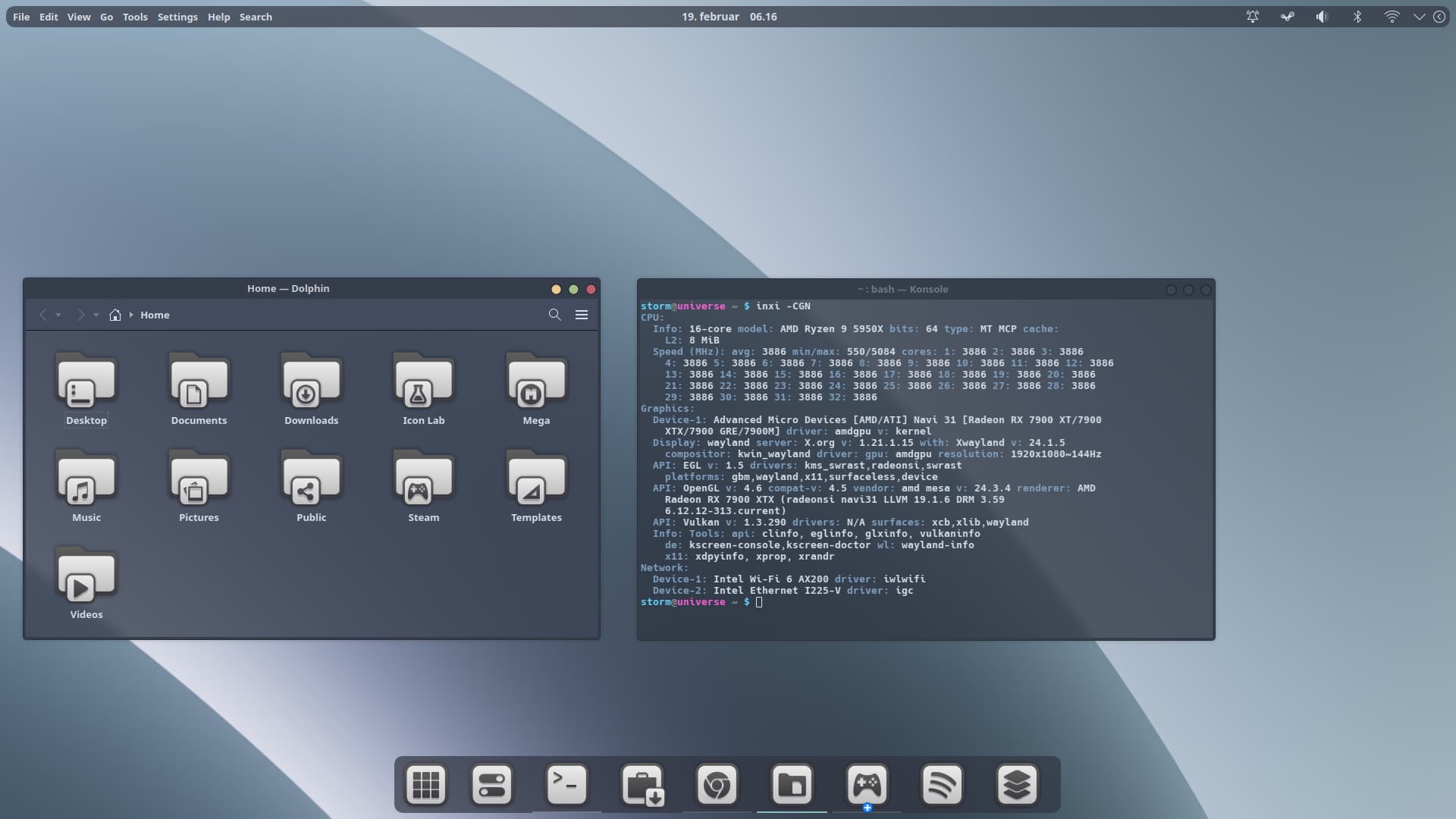Screen dimensions: 1456x819
Task: Open the app grid launcher in dock
Action: [x=425, y=784]
